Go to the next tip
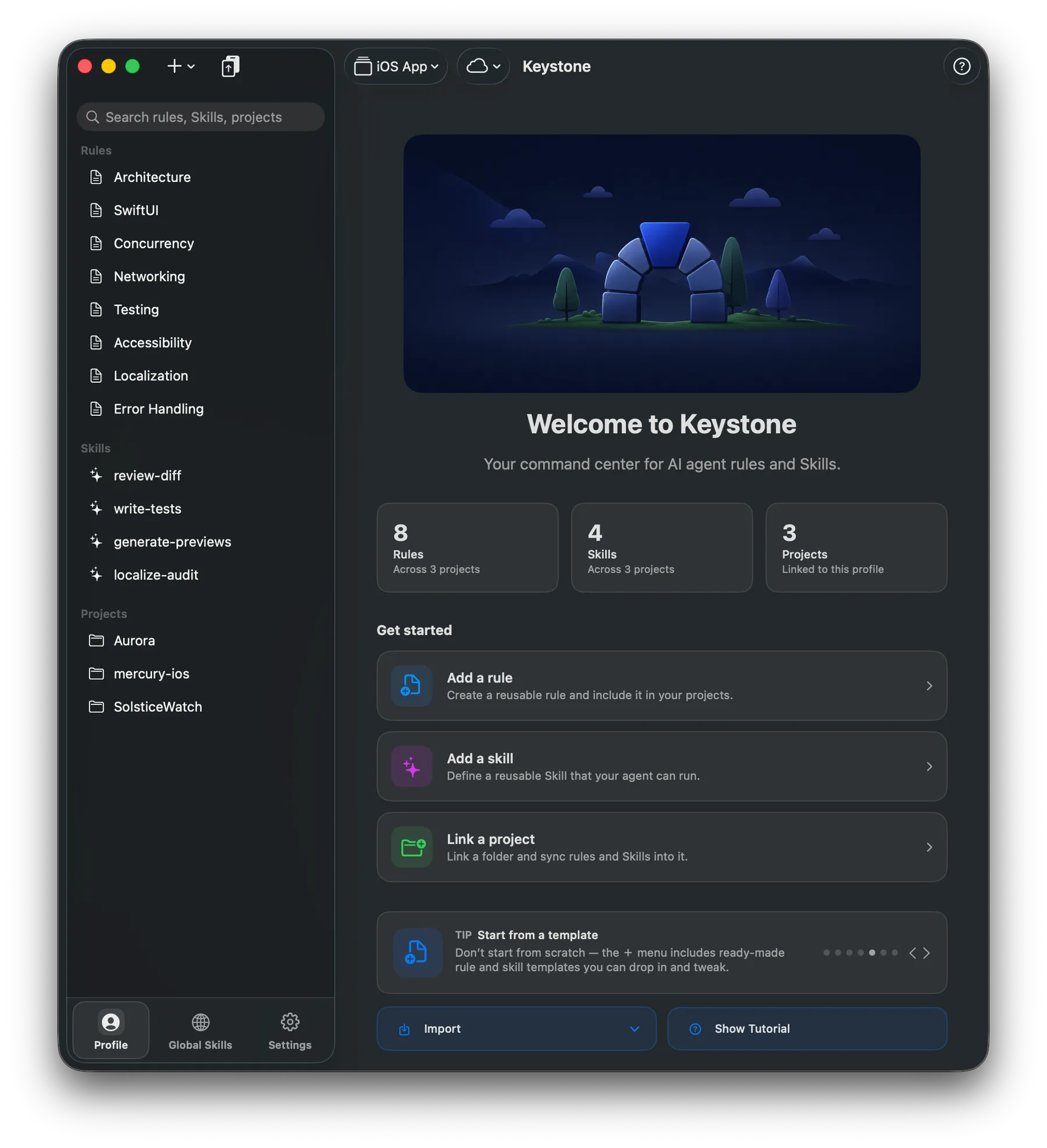 [x=927, y=953]
